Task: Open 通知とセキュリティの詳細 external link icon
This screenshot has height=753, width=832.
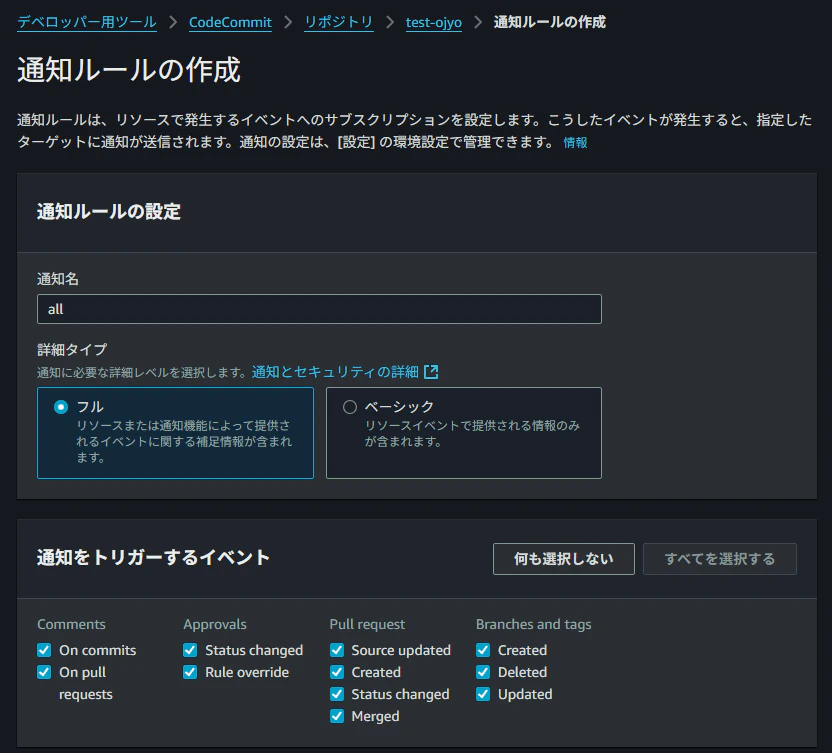Action: pos(431,370)
